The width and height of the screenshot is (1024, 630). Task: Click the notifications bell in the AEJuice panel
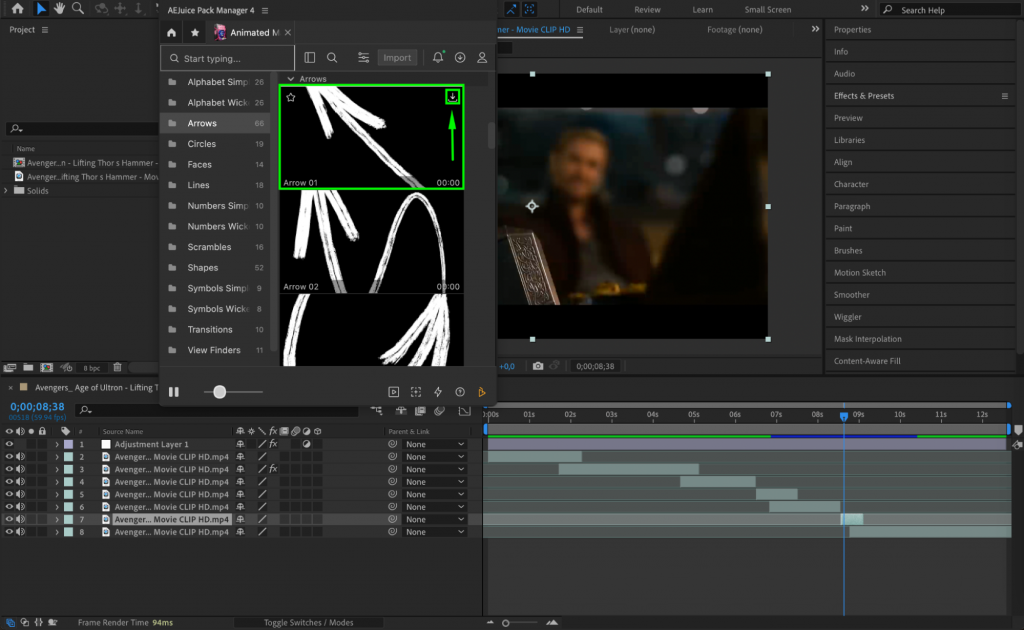437,57
